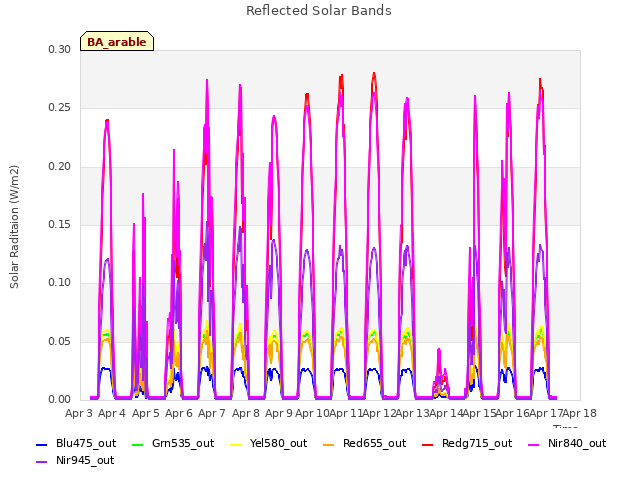Click the Apr 9 x-axis label

[279, 414]
